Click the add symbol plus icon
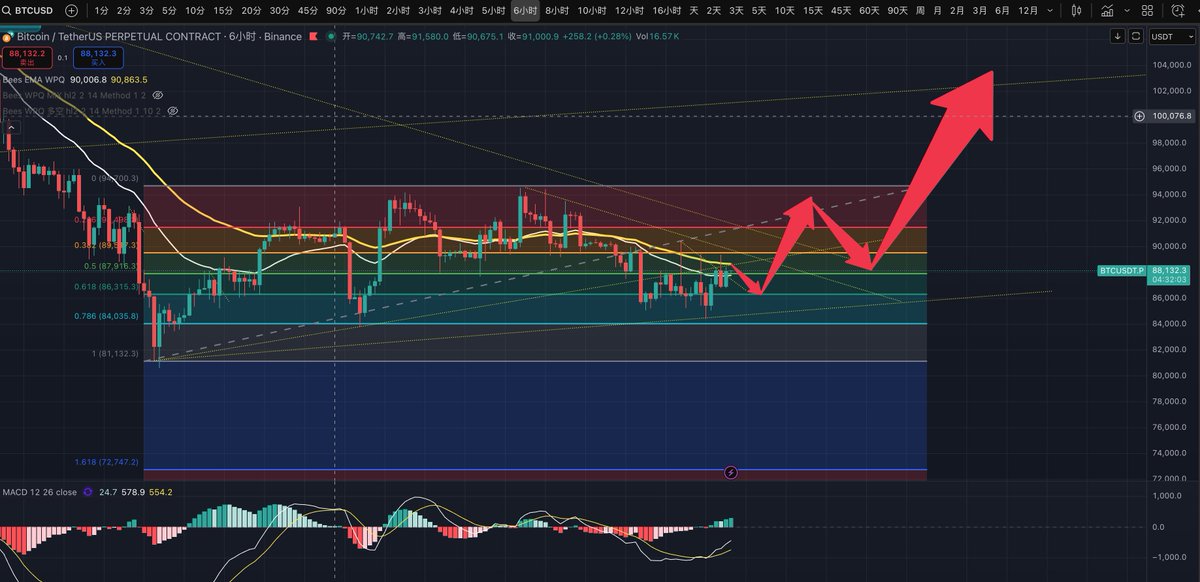Image resolution: width=1200 pixels, height=582 pixels. [x=71, y=11]
